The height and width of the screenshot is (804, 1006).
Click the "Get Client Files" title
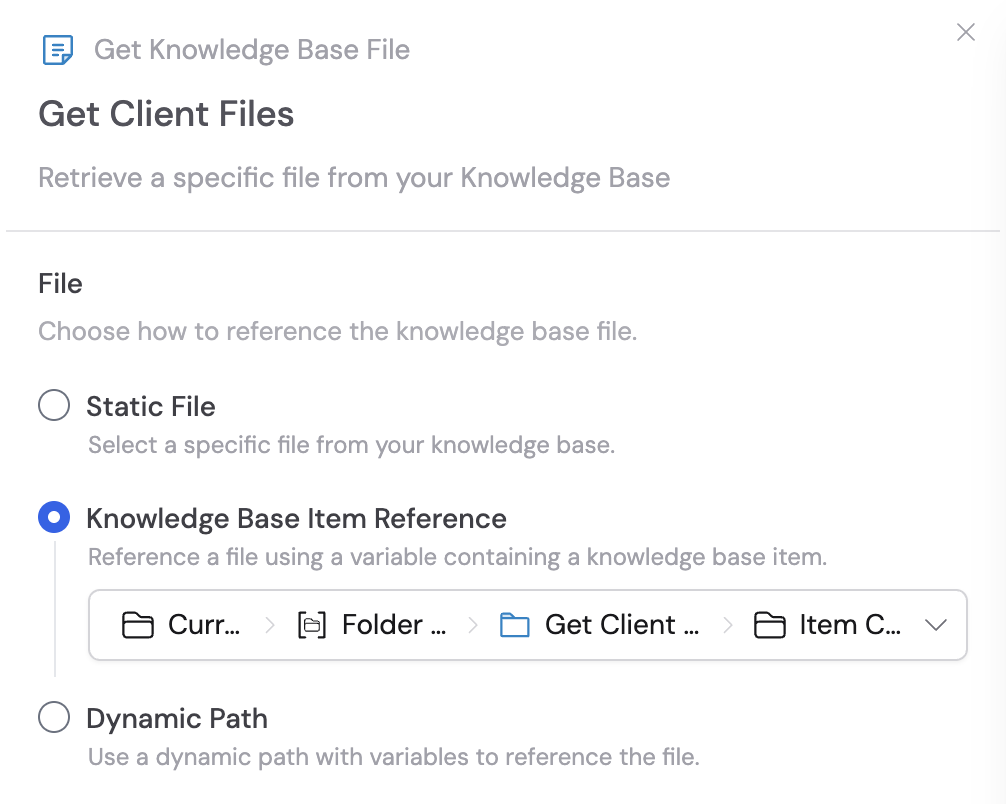click(x=166, y=114)
